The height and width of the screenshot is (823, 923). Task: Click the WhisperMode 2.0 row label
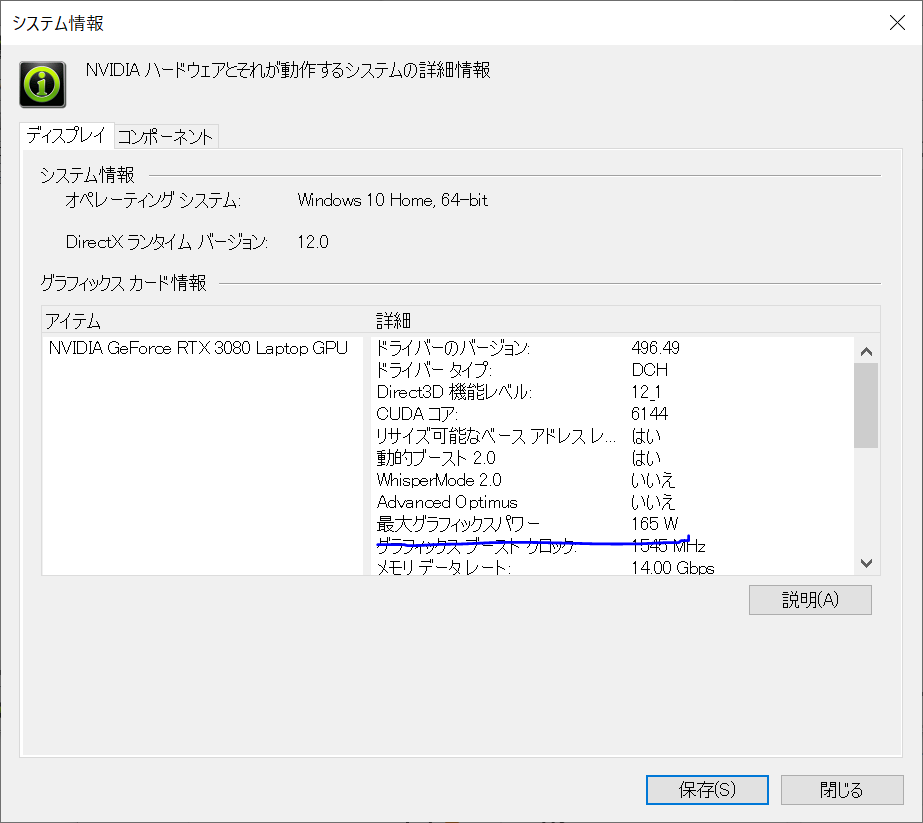click(x=439, y=480)
